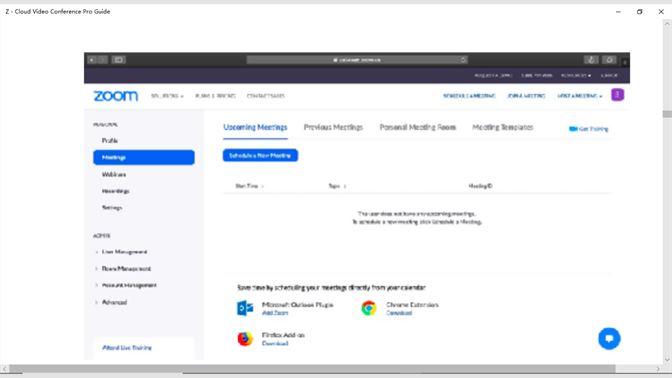Select Webinars in sidebar

(x=114, y=174)
